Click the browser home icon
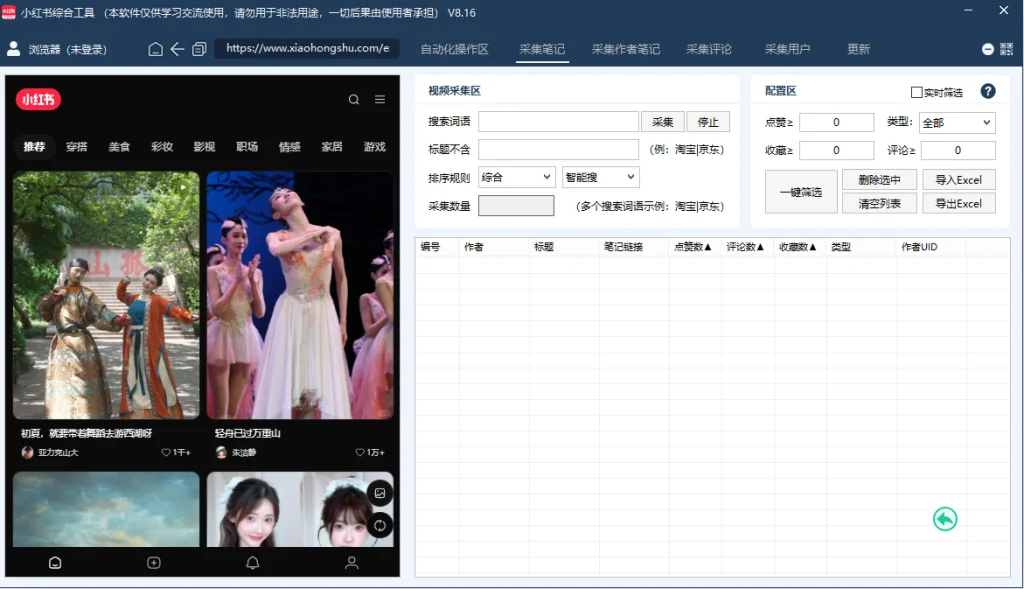Screen dimensions: 1024x589 [x=155, y=49]
